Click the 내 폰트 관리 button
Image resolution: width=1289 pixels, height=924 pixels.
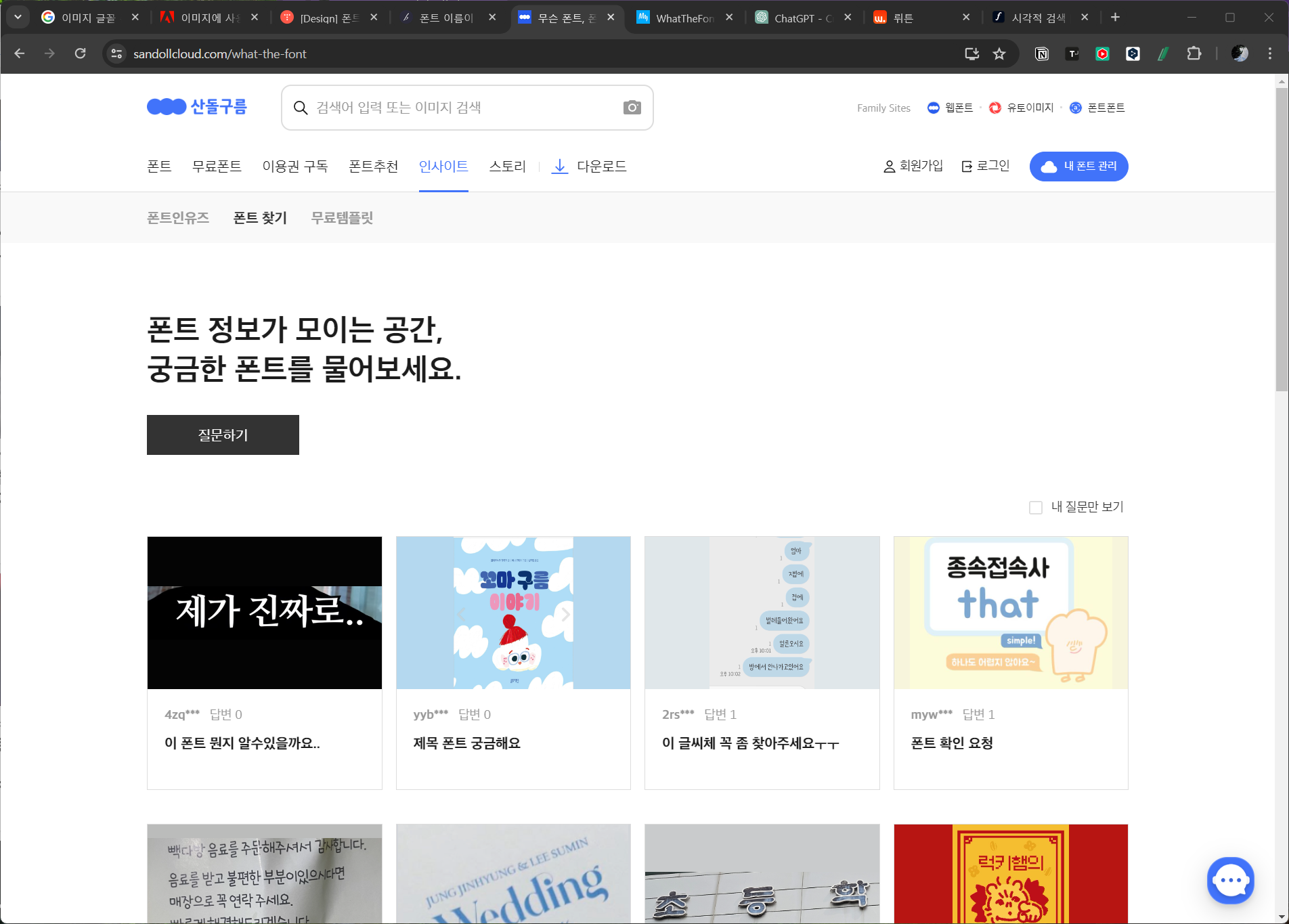[x=1079, y=167]
